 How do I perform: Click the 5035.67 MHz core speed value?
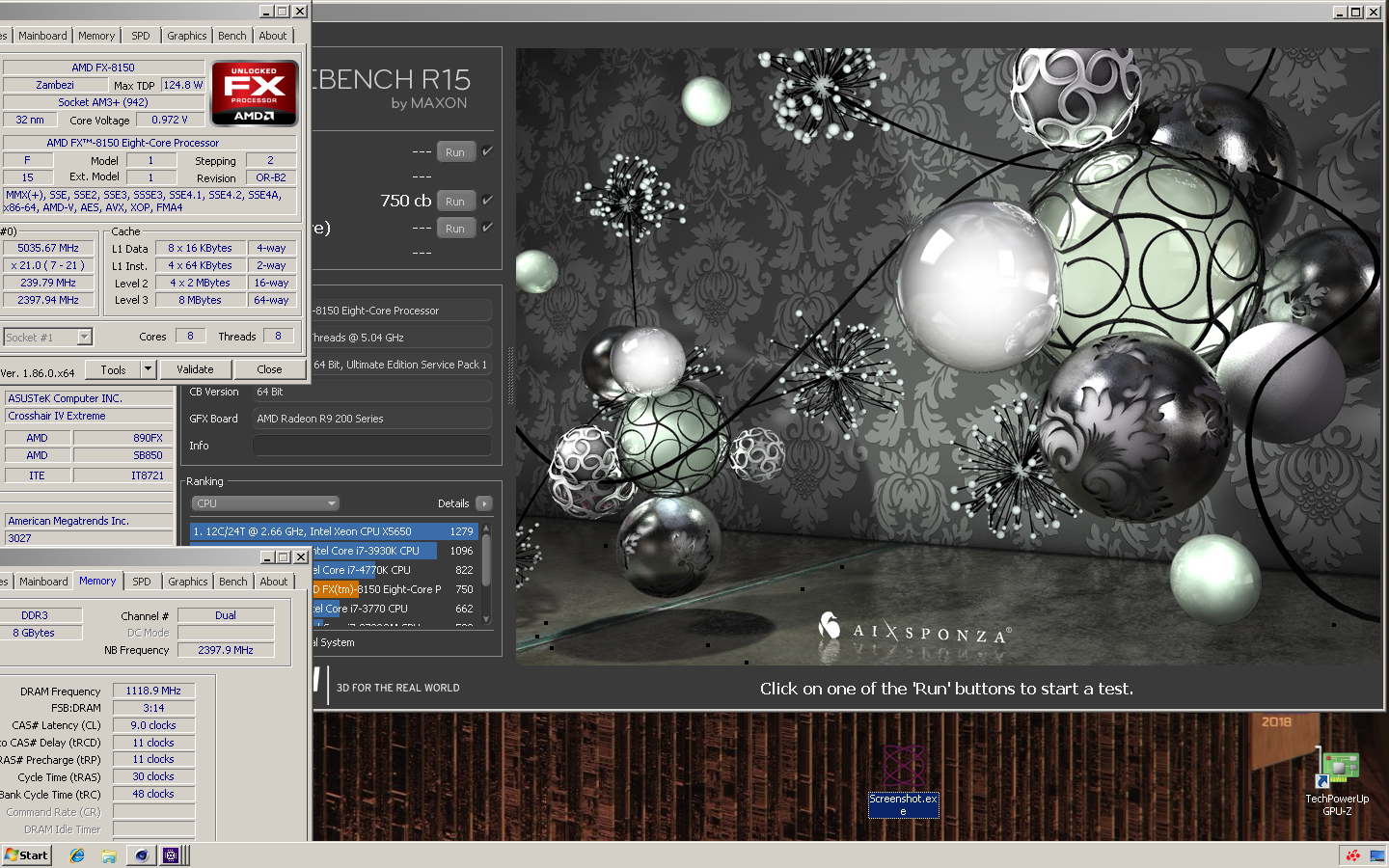coord(48,248)
